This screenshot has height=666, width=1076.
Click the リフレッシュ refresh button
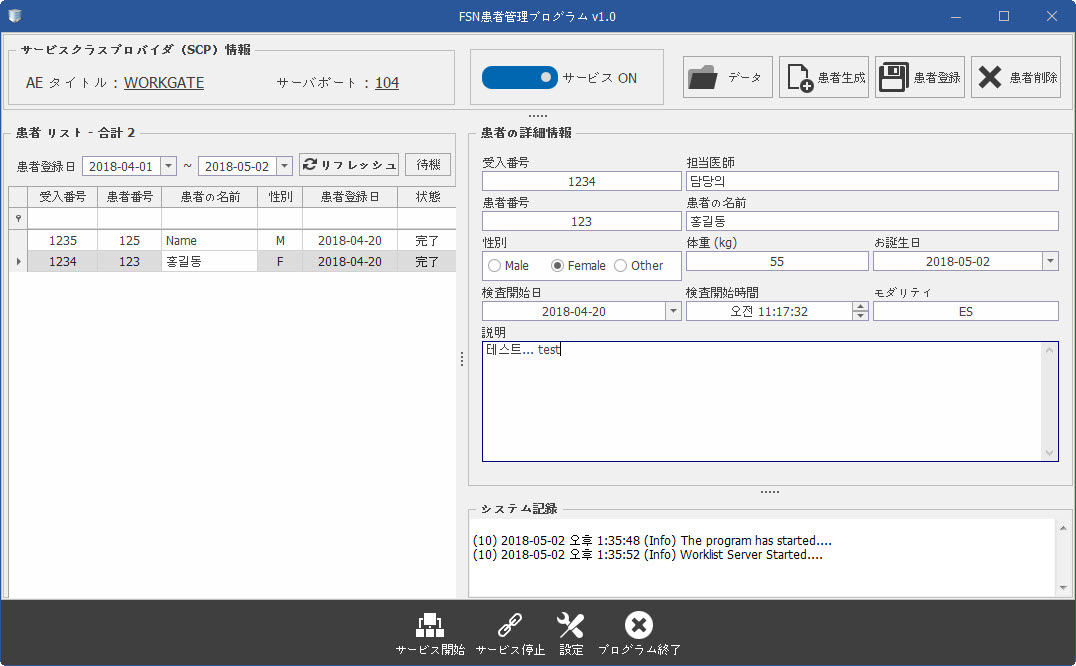349,165
